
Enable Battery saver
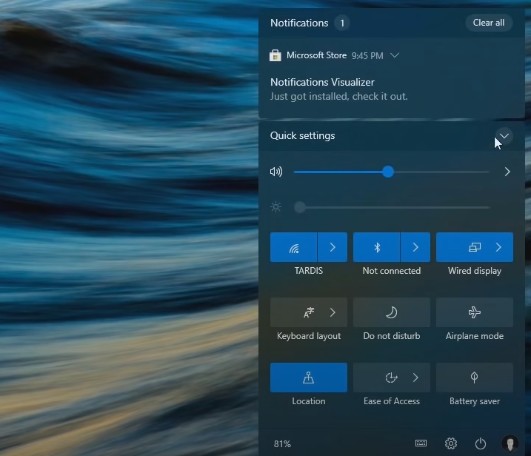[x=474, y=377]
